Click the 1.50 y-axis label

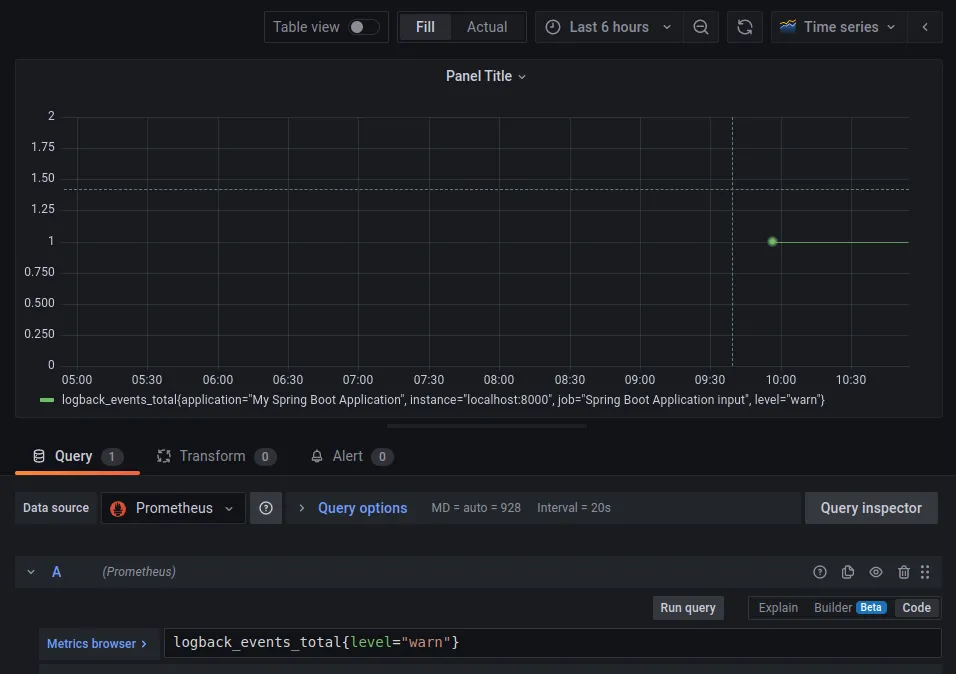(43, 178)
